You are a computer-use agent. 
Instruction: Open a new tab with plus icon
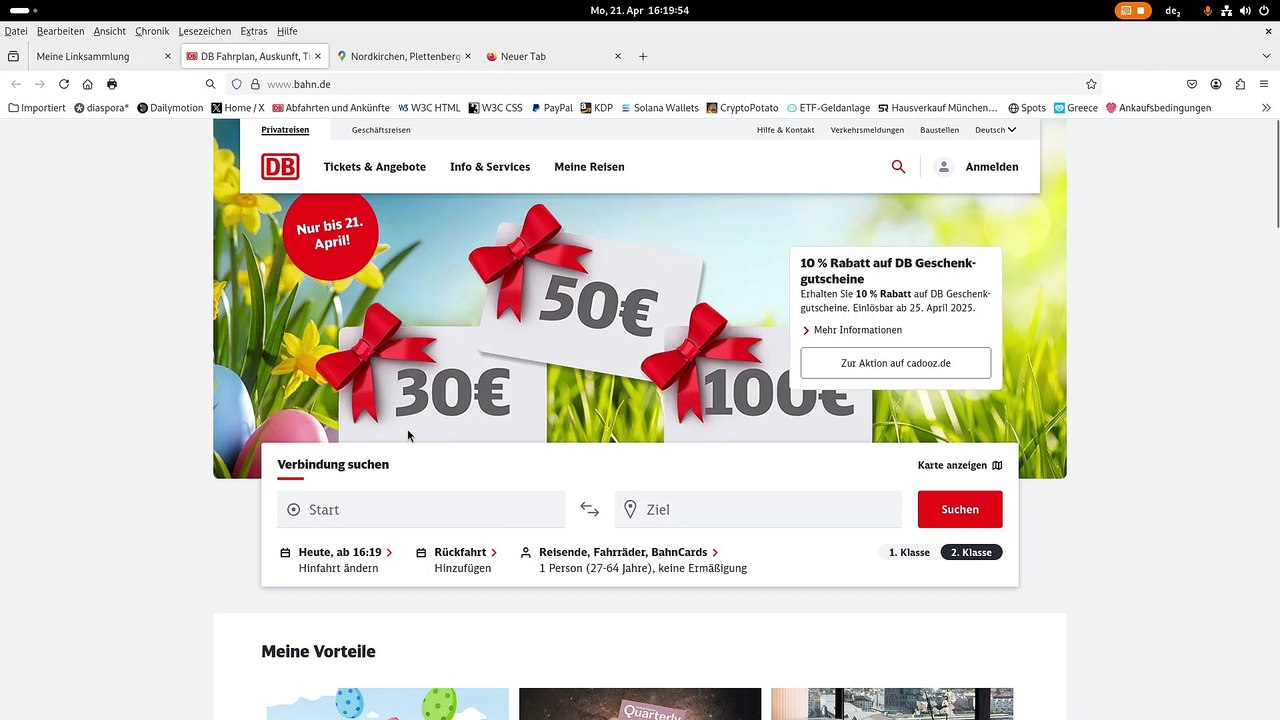tap(643, 56)
